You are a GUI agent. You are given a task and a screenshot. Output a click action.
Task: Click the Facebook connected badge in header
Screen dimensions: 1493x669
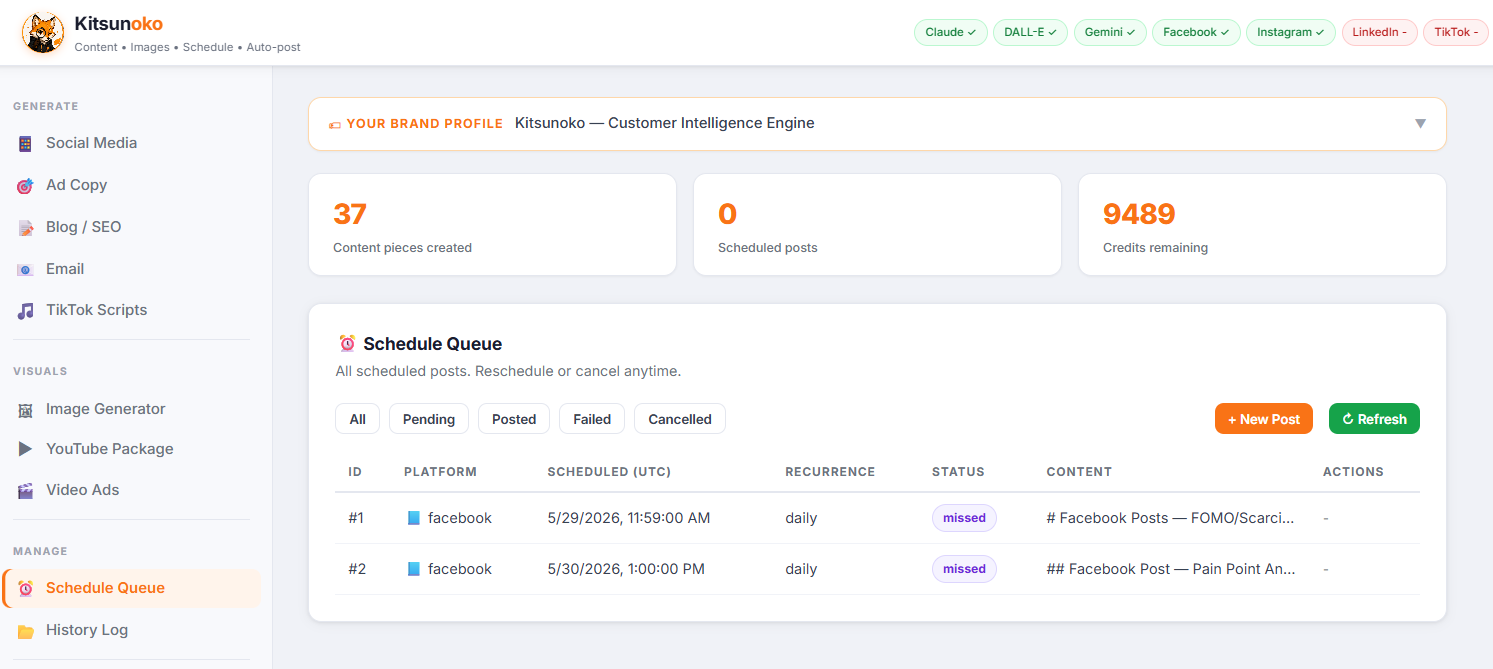coord(1197,32)
